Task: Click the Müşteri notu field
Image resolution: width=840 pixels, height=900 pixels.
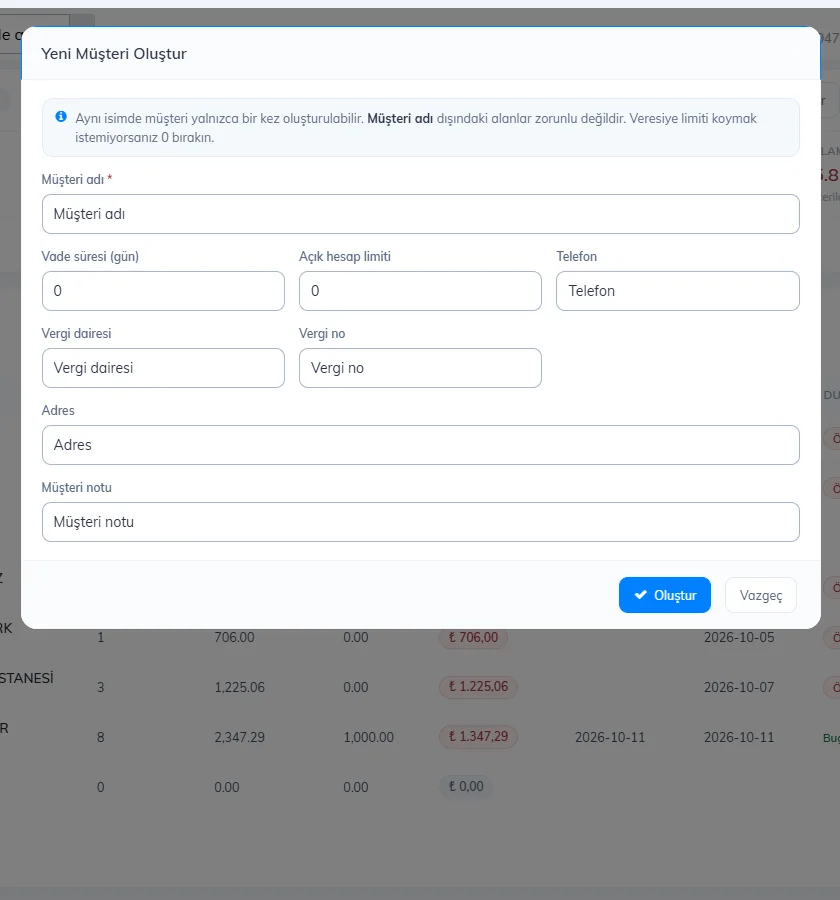Action: (x=420, y=522)
